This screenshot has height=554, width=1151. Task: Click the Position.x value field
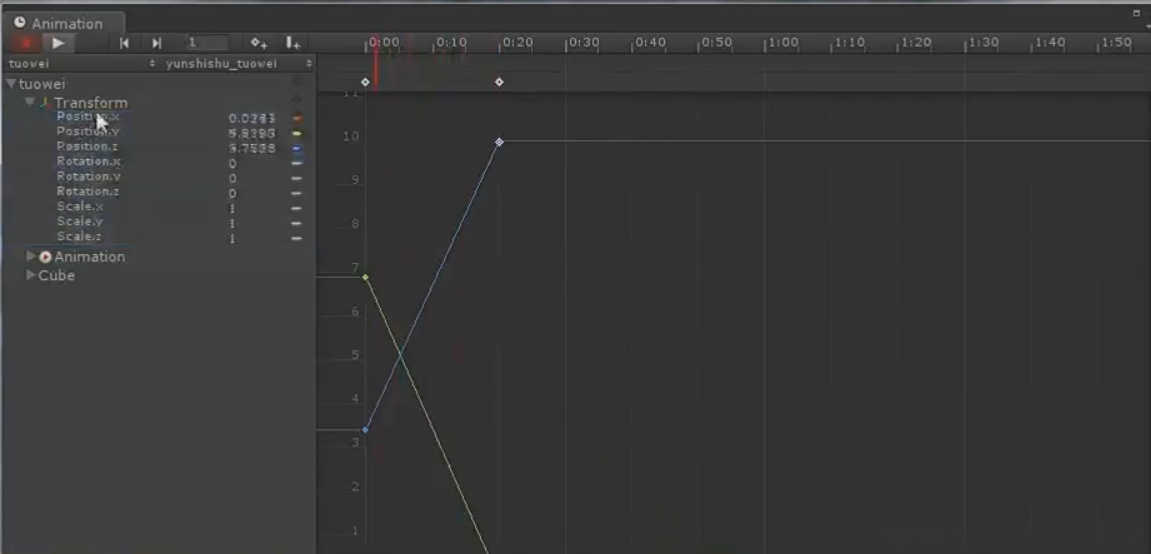(252, 118)
